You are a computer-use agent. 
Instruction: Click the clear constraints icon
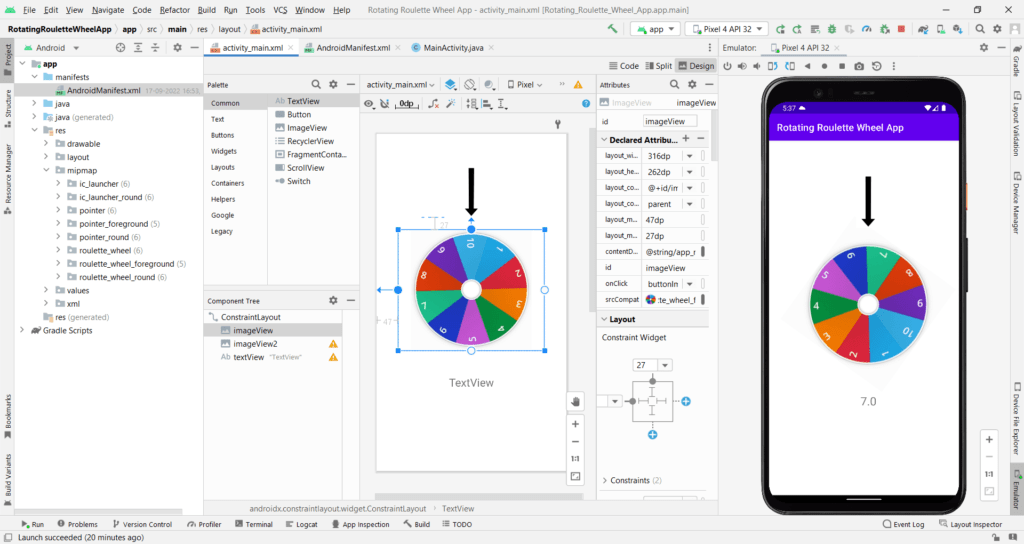[433, 104]
